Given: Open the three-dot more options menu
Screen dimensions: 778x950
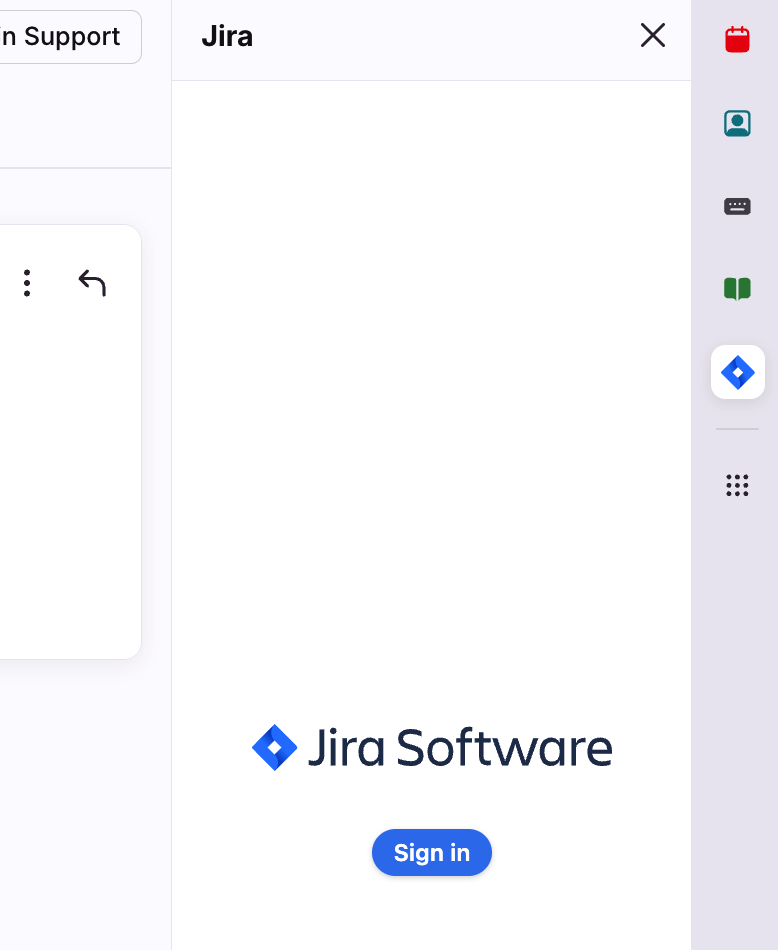Looking at the screenshot, I should tap(27, 283).
